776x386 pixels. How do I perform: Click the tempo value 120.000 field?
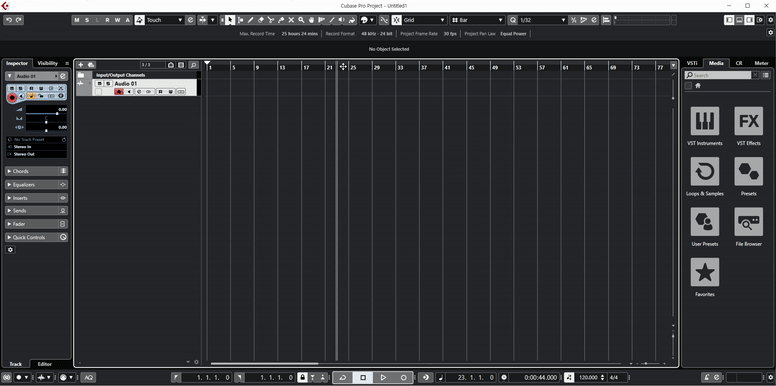588,377
